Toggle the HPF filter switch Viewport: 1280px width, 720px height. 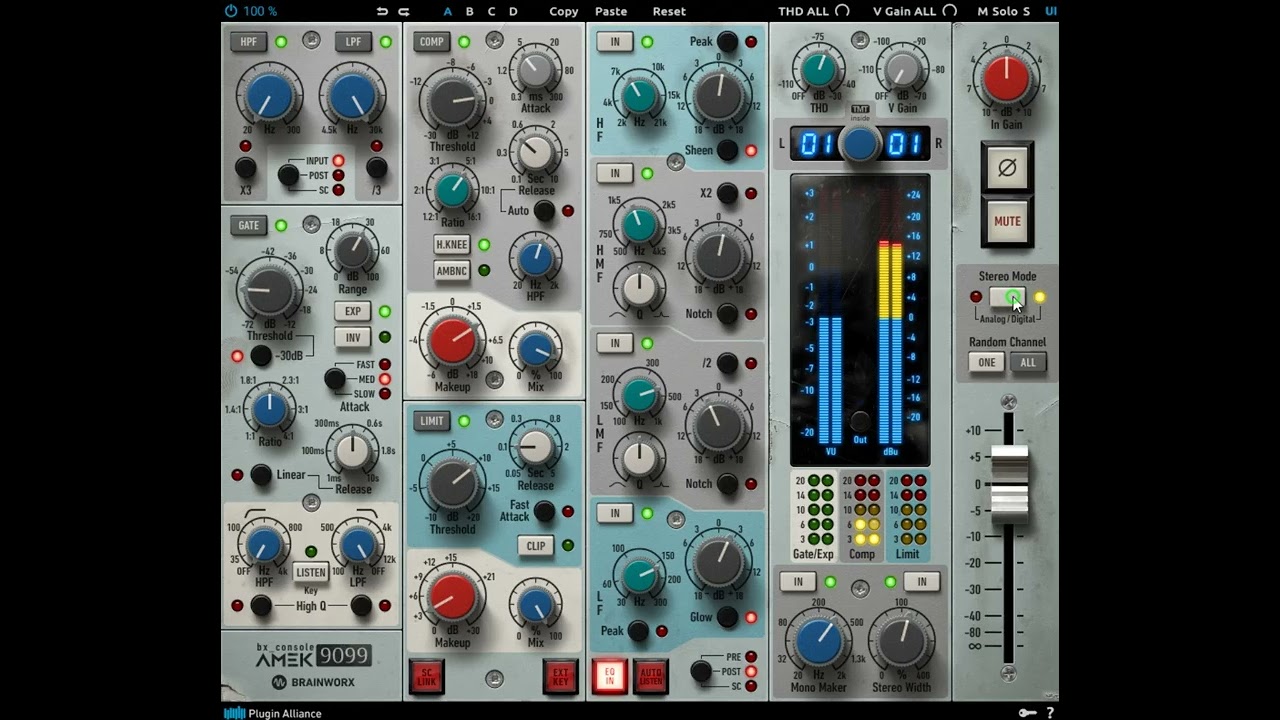coord(248,42)
